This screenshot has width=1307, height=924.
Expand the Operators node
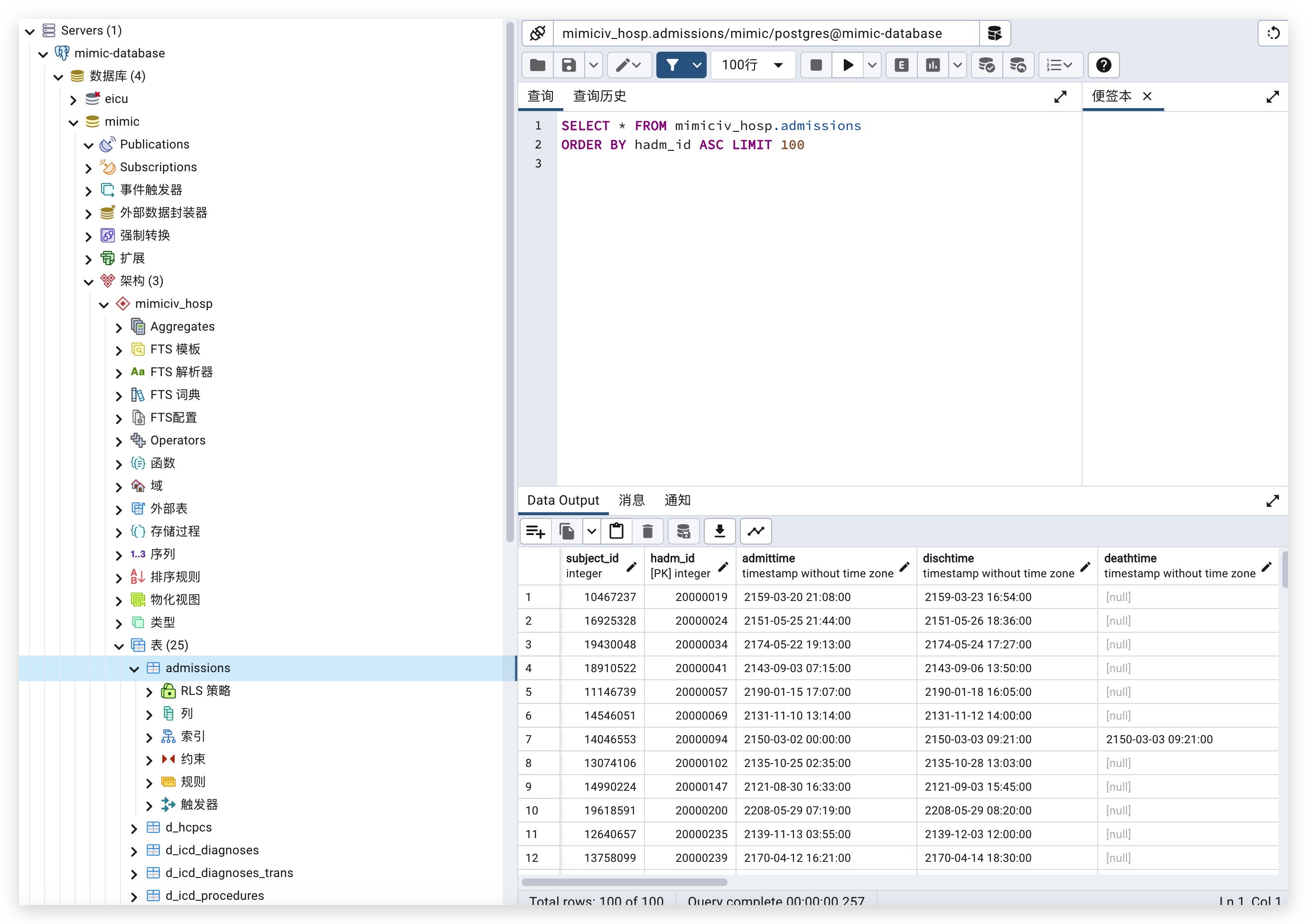[118, 441]
